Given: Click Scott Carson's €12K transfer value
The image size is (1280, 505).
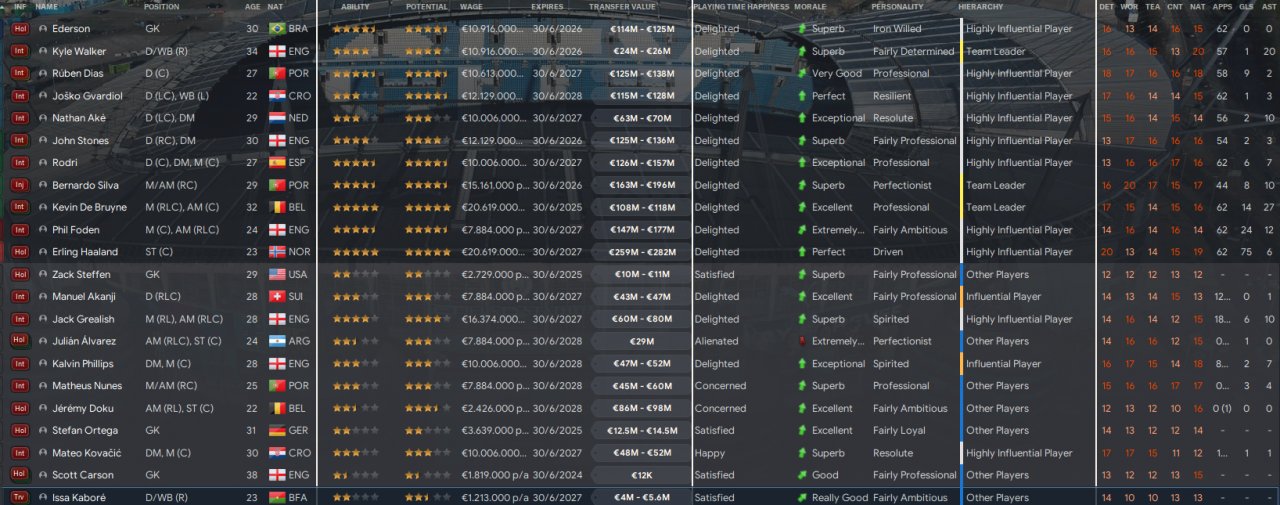Looking at the screenshot, I should point(640,475).
